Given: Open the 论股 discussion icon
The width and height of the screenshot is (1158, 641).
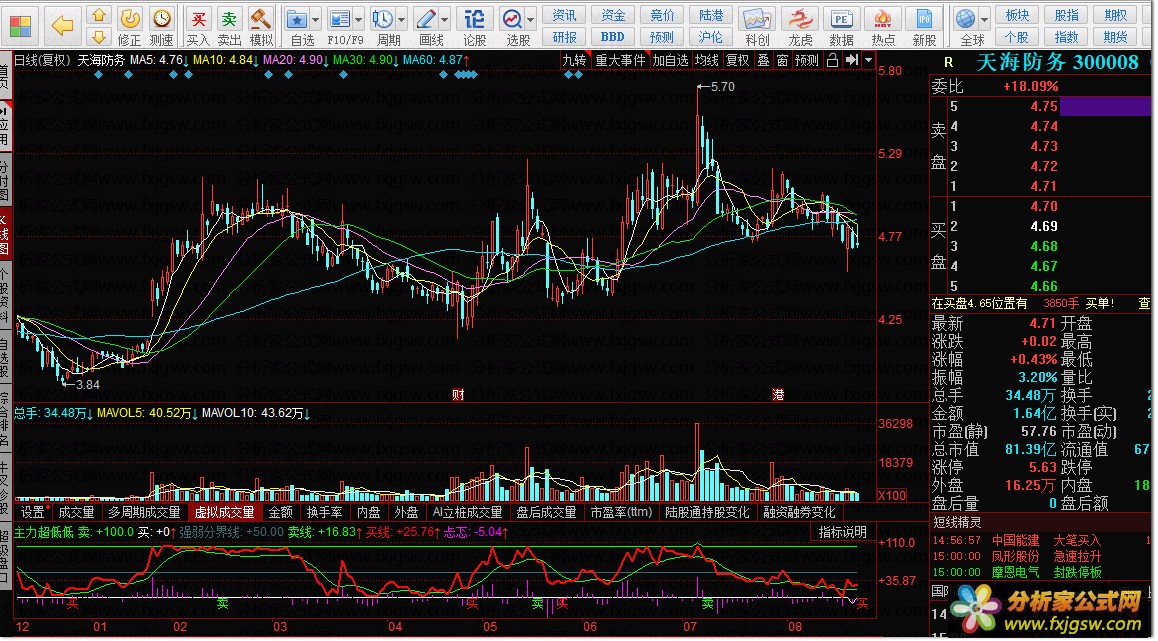Looking at the screenshot, I should tap(474, 19).
